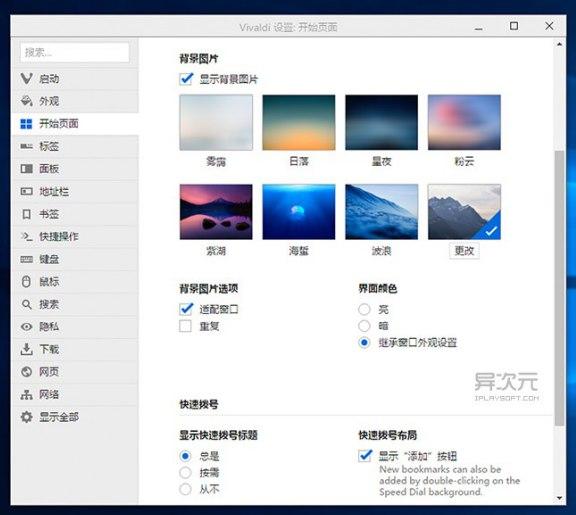Choose the 日落 background thumbnail

pos(299,122)
